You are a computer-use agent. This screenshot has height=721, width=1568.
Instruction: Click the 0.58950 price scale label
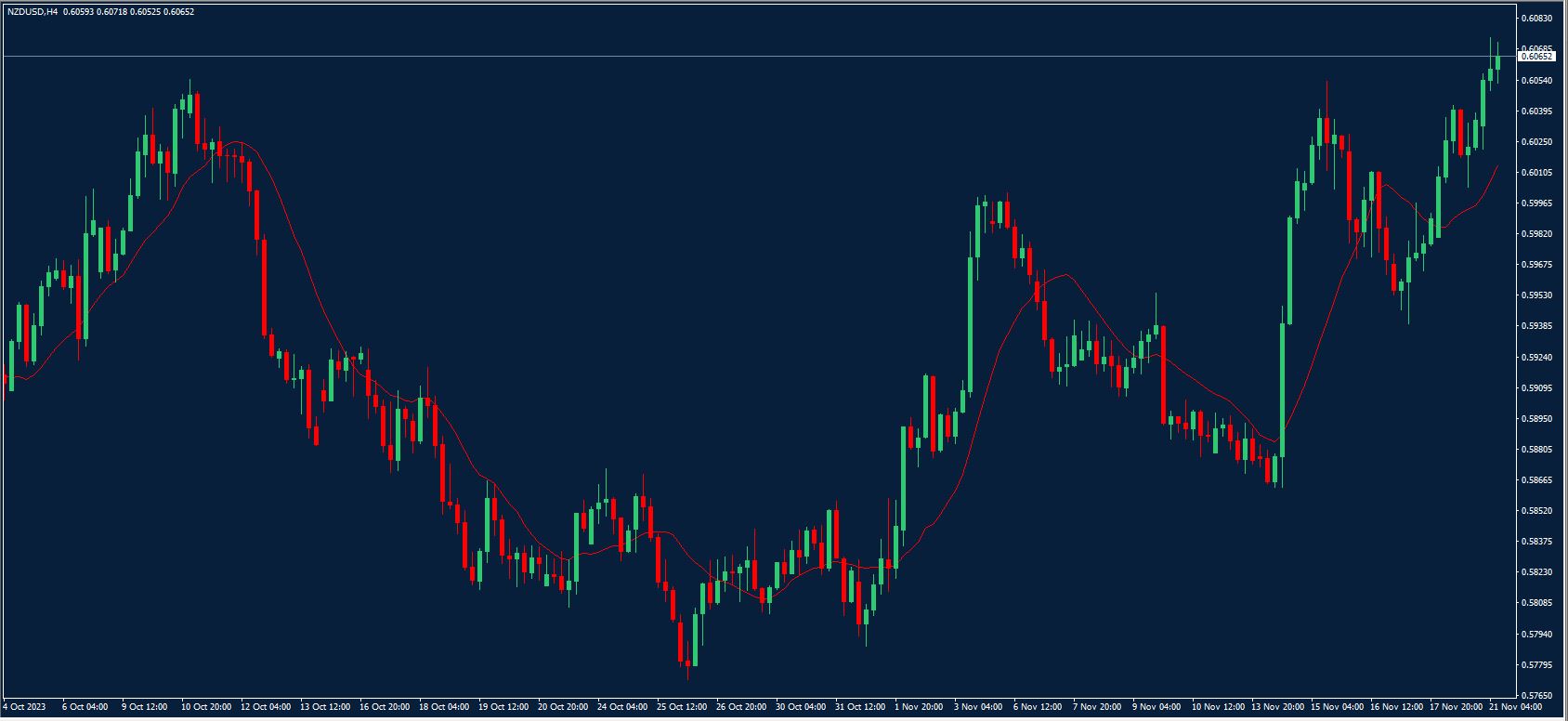click(1538, 419)
